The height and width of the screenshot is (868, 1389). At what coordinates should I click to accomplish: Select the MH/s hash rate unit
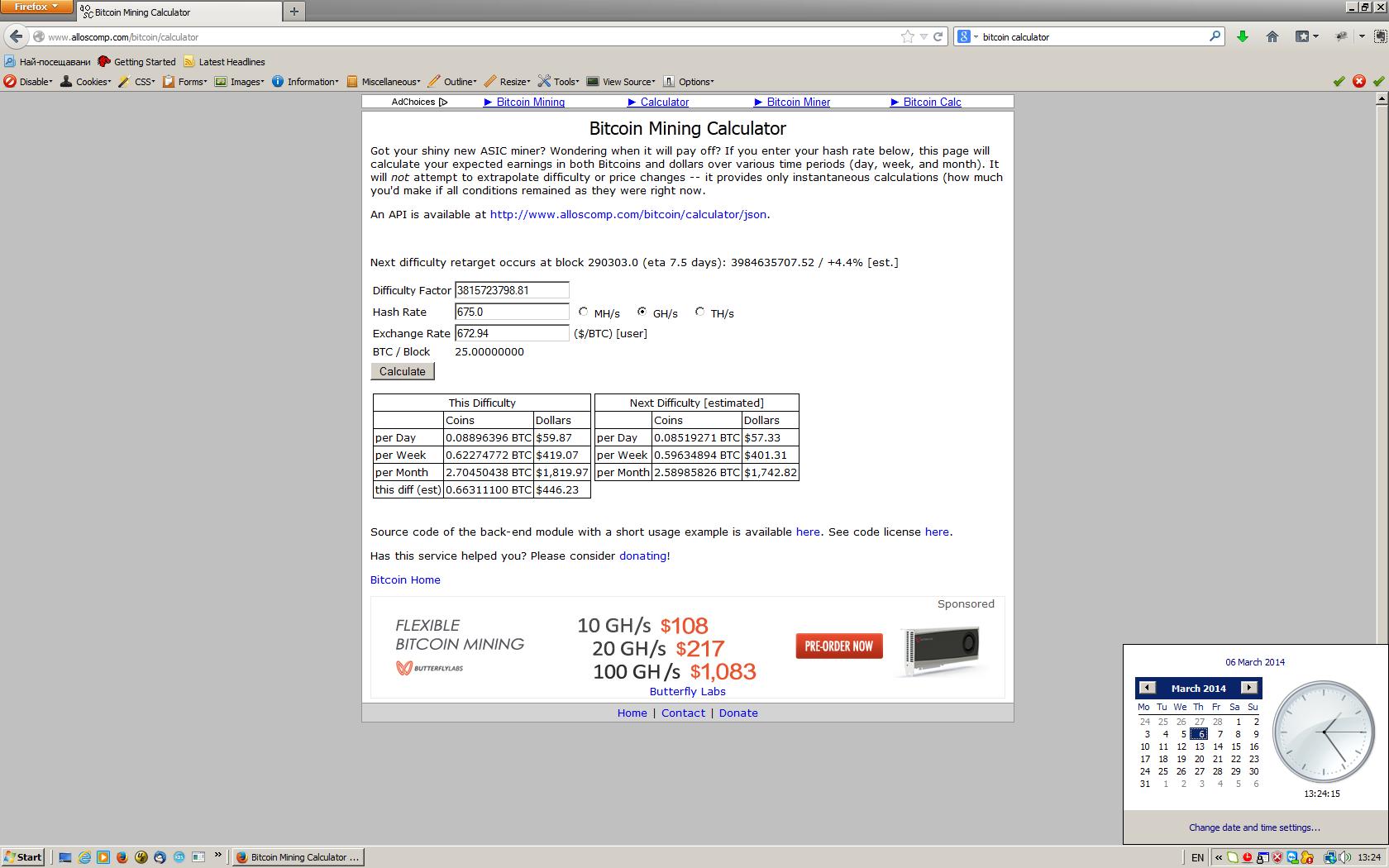584,312
